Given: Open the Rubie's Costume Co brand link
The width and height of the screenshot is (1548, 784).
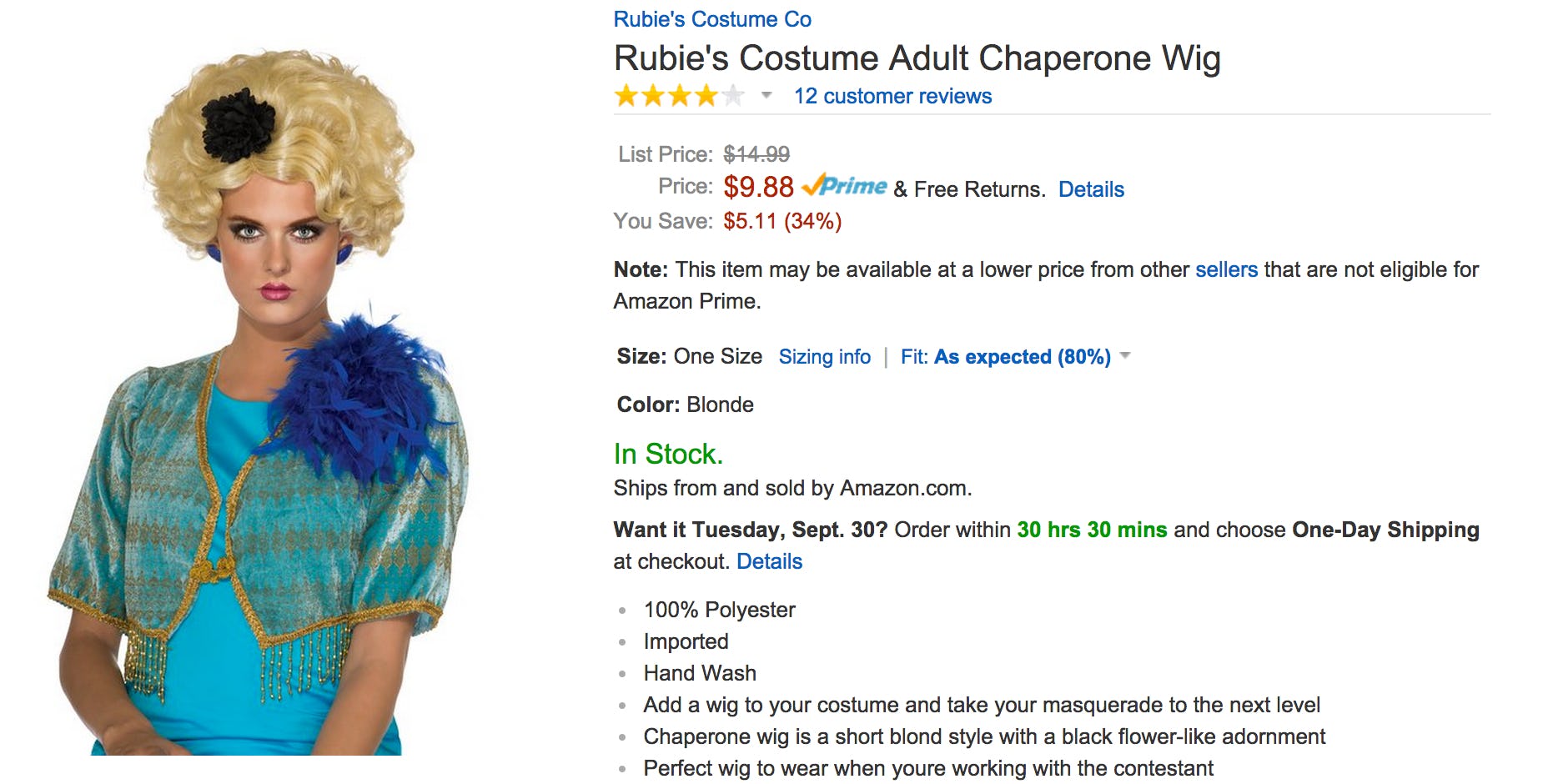Looking at the screenshot, I should 711,19.
